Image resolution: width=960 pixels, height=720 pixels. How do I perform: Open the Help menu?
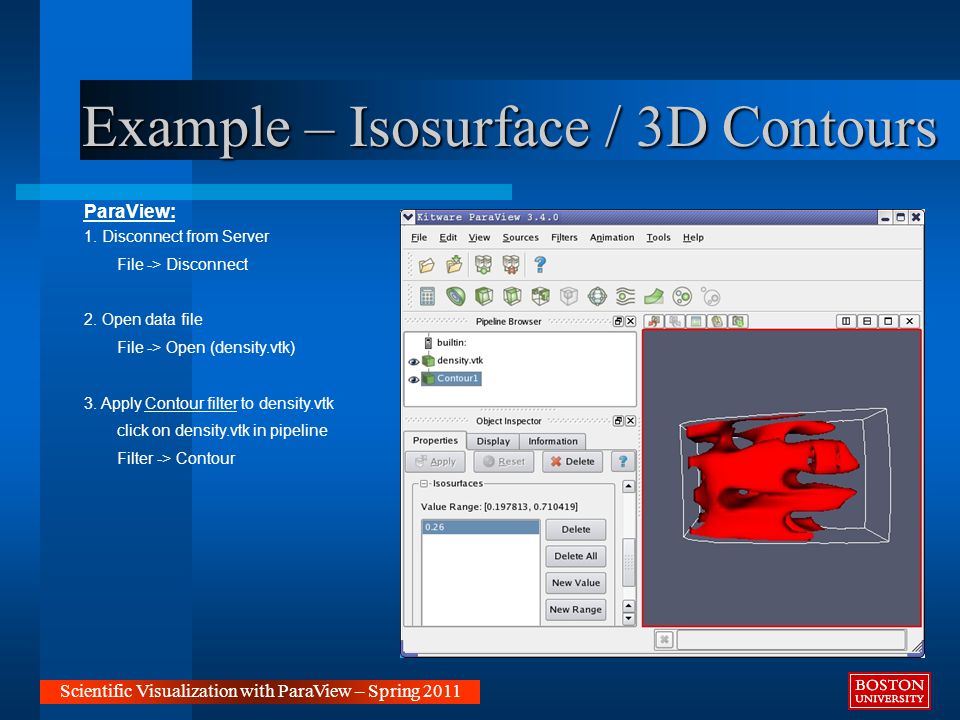[693, 238]
